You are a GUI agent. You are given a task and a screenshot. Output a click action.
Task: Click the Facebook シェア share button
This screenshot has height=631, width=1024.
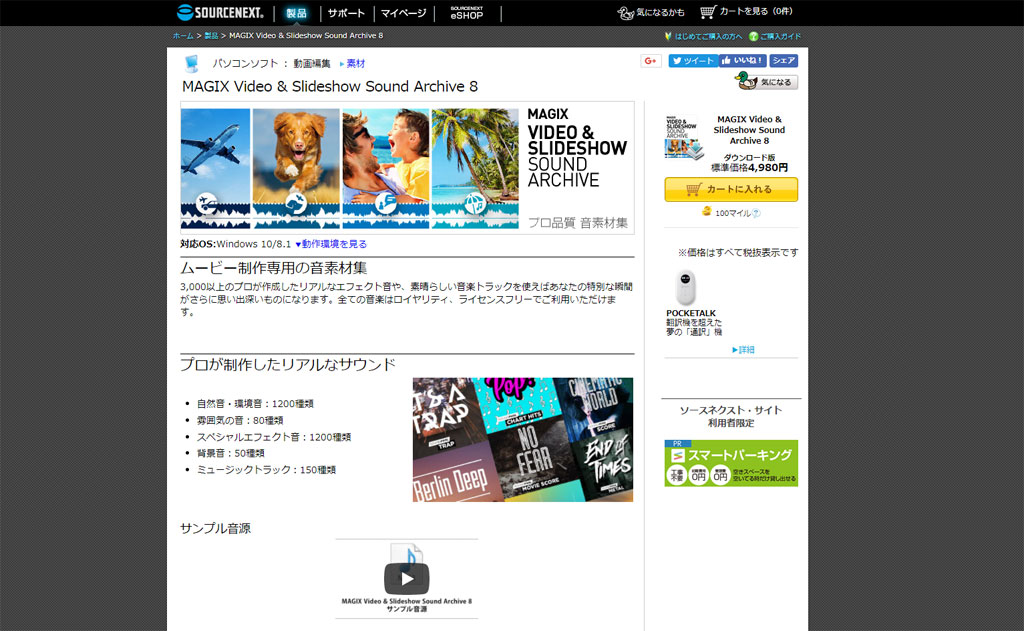click(783, 61)
